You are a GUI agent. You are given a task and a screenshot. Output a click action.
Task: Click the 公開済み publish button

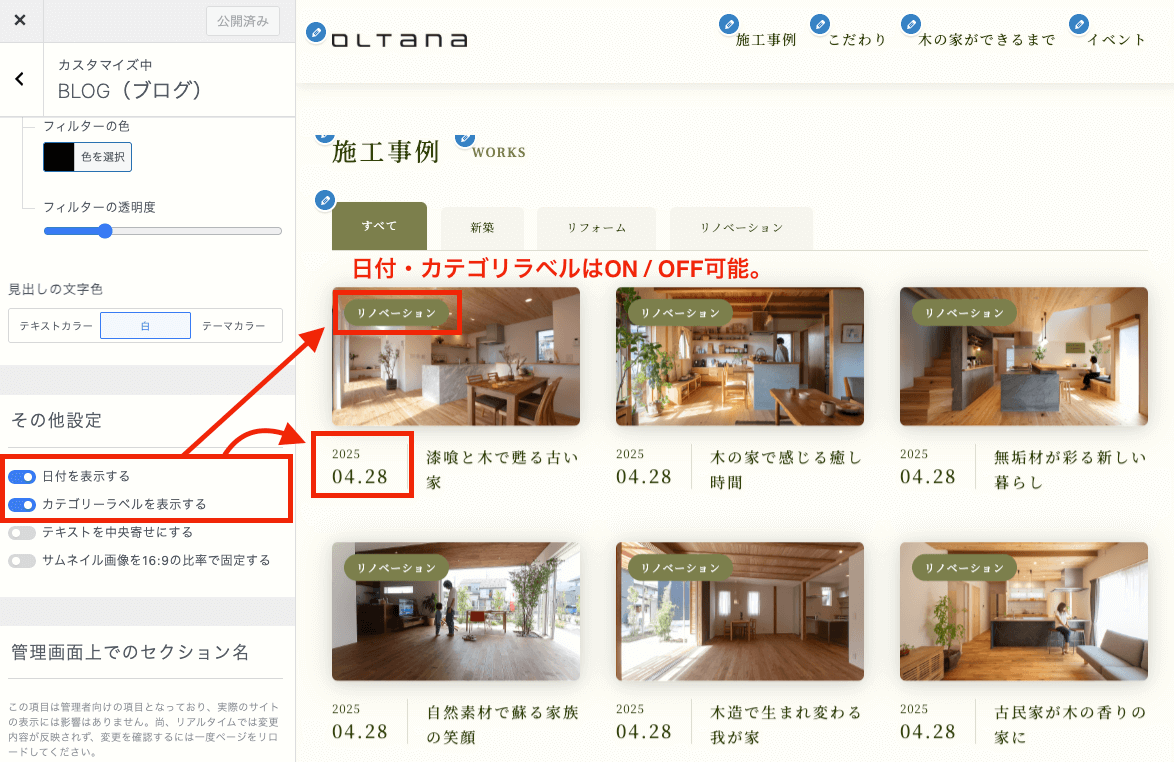(x=243, y=21)
